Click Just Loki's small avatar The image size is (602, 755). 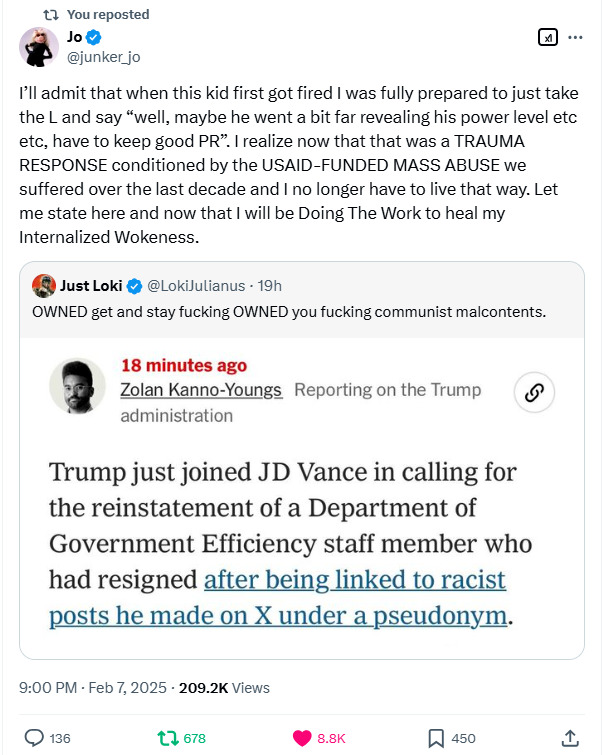point(44,286)
